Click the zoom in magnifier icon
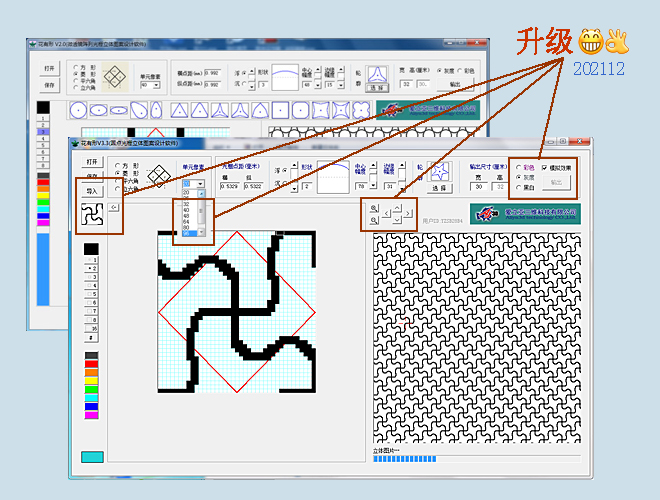 click(x=374, y=208)
